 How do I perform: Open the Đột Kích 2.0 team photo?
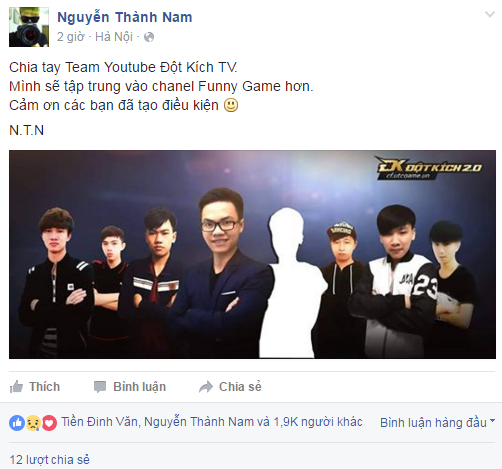click(252, 254)
